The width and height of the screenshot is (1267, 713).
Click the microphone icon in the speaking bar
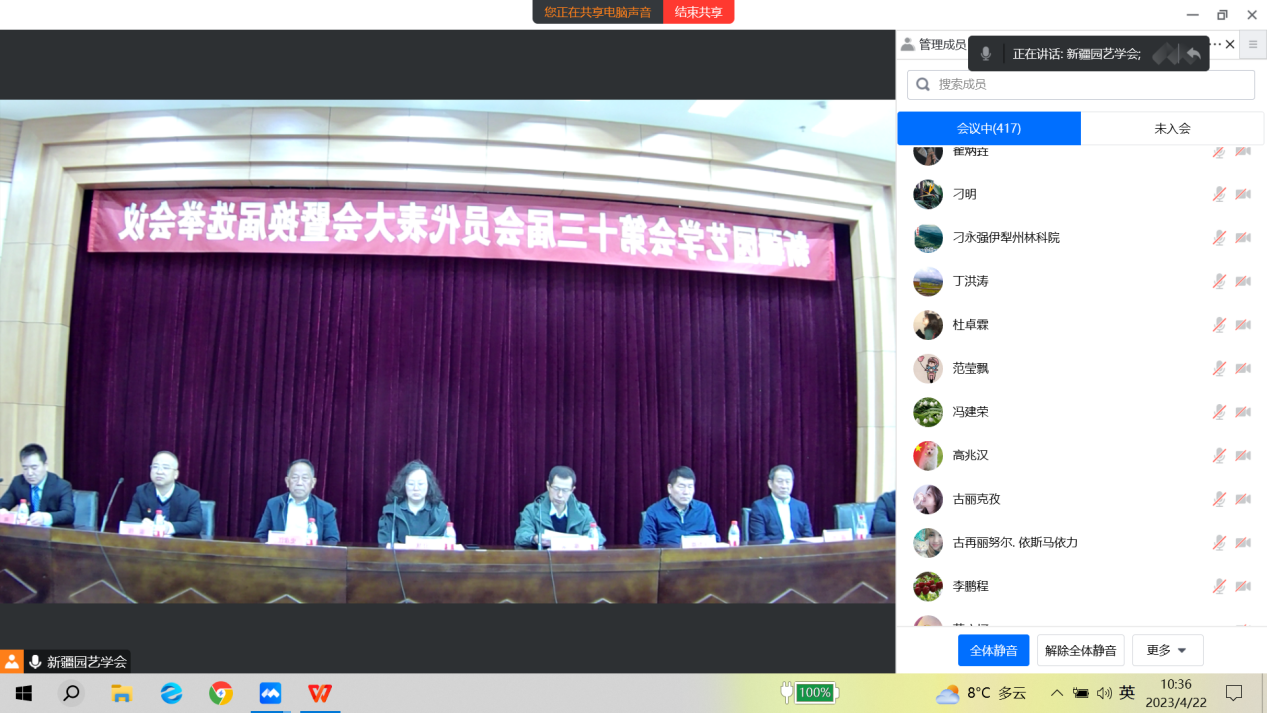pos(986,54)
